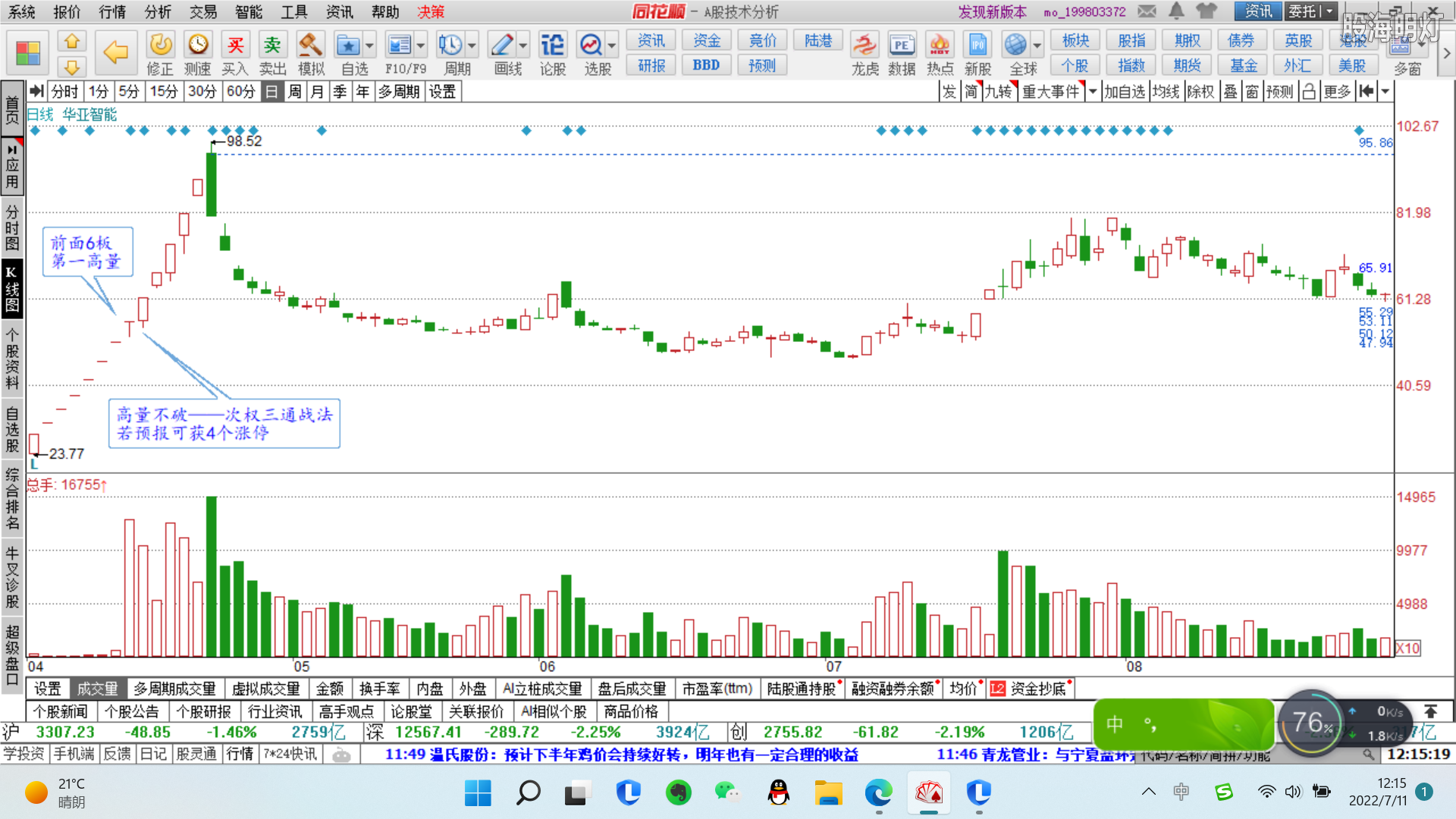Open the 委托 dropdown arrow
The height and width of the screenshot is (819, 1456).
pos(1329,11)
